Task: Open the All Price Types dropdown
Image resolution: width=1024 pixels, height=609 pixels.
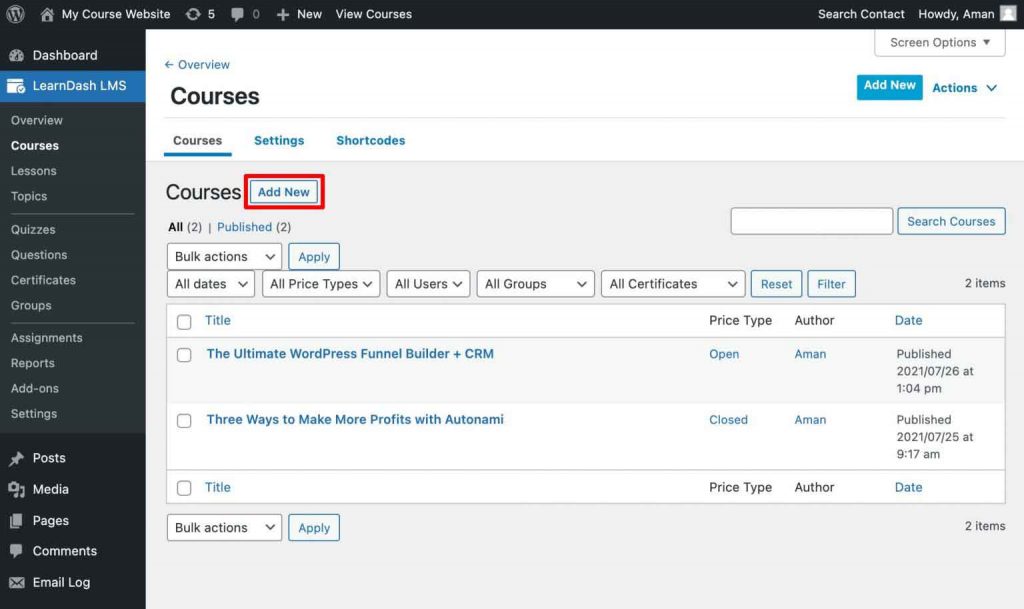Action: 321,284
